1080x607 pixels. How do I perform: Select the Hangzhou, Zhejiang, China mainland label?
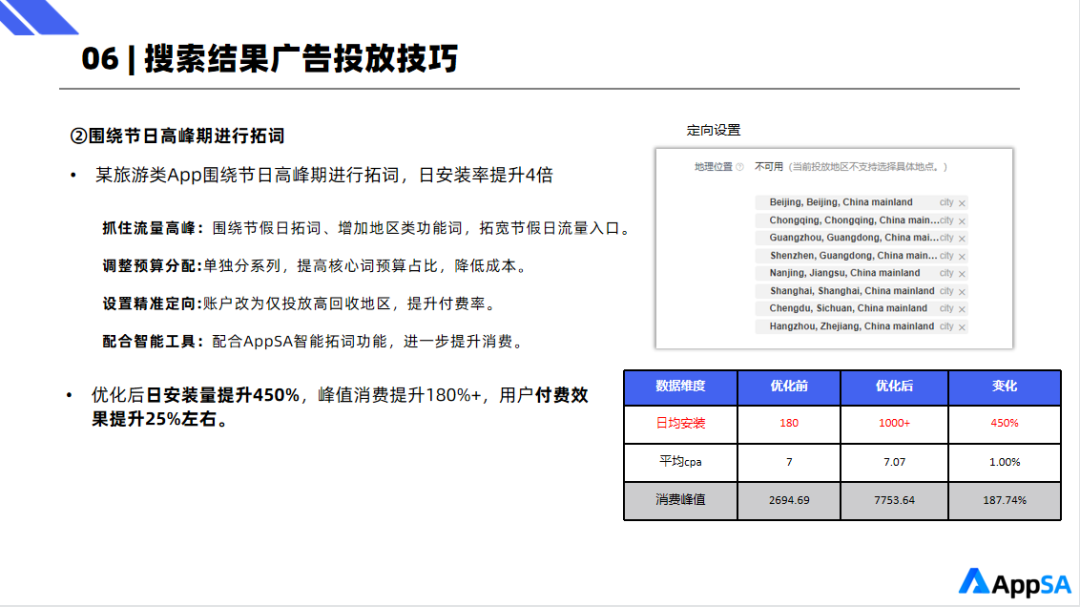tap(852, 326)
